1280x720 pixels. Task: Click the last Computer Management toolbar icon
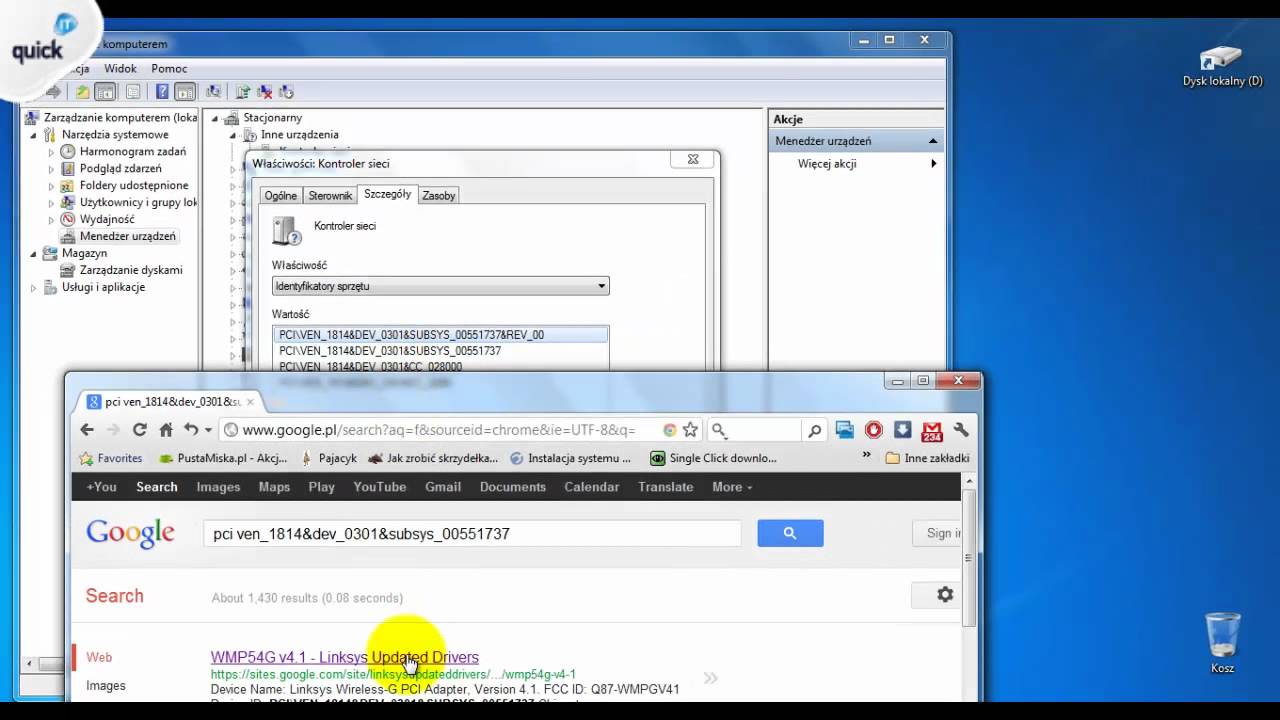click(286, 92)
